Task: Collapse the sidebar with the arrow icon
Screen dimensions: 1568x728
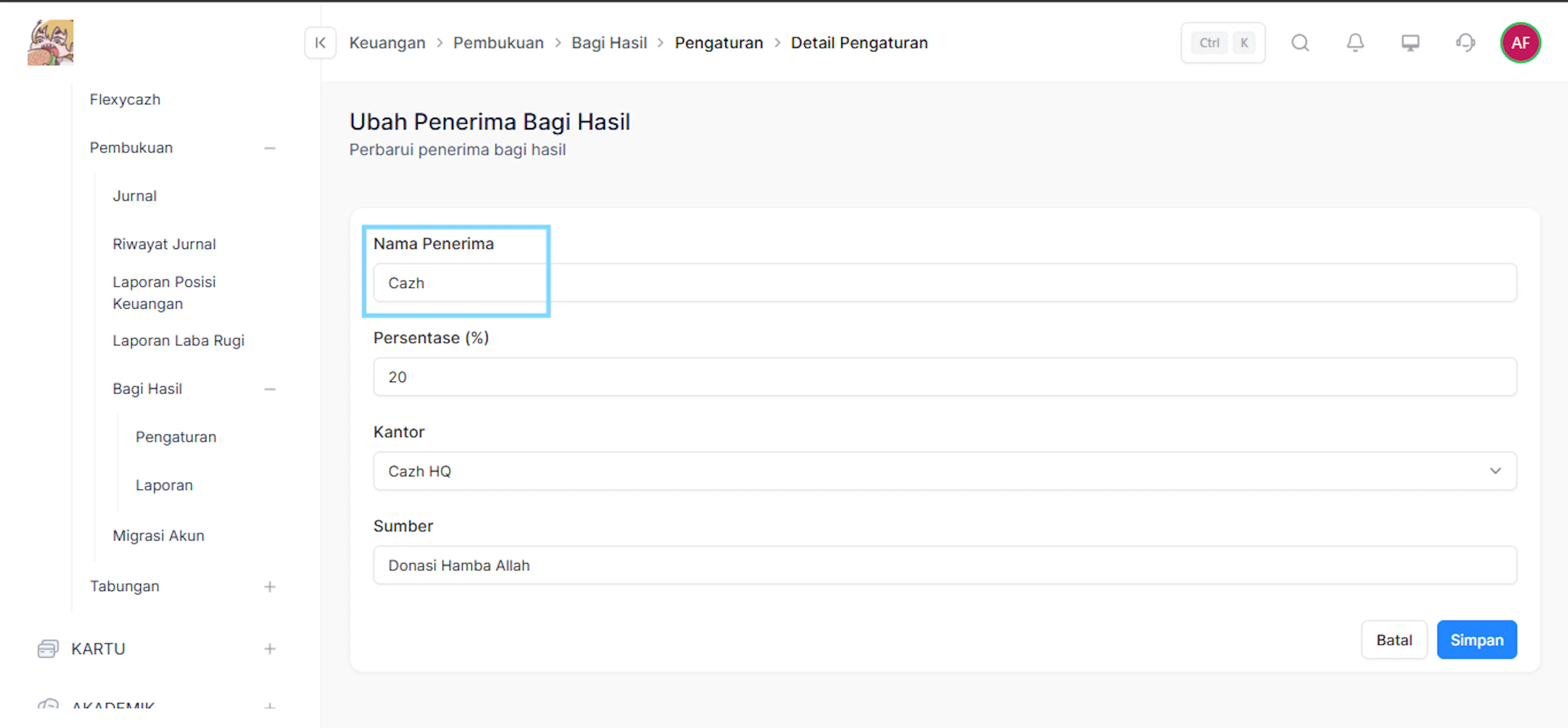Action: coord(320,42)
